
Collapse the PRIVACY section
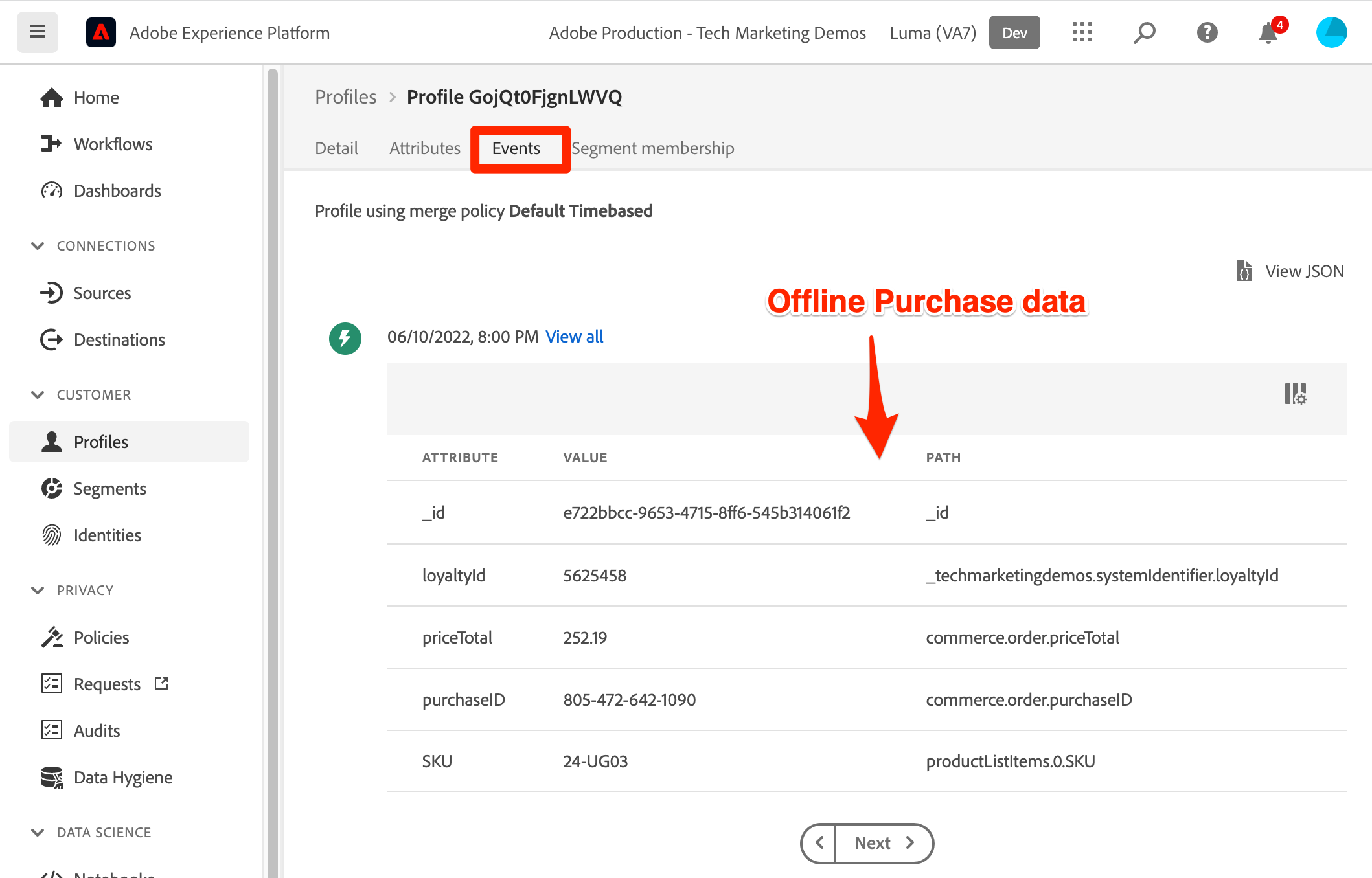(38, 591)
